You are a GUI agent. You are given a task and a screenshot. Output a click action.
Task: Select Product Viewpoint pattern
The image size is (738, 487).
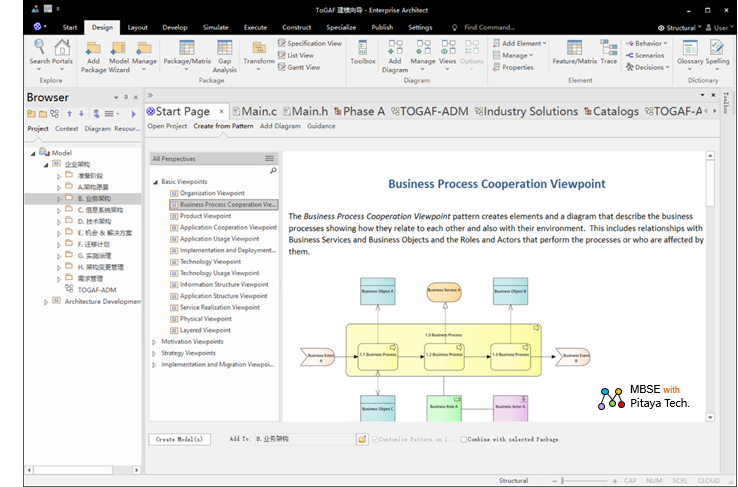pos(205,216)
